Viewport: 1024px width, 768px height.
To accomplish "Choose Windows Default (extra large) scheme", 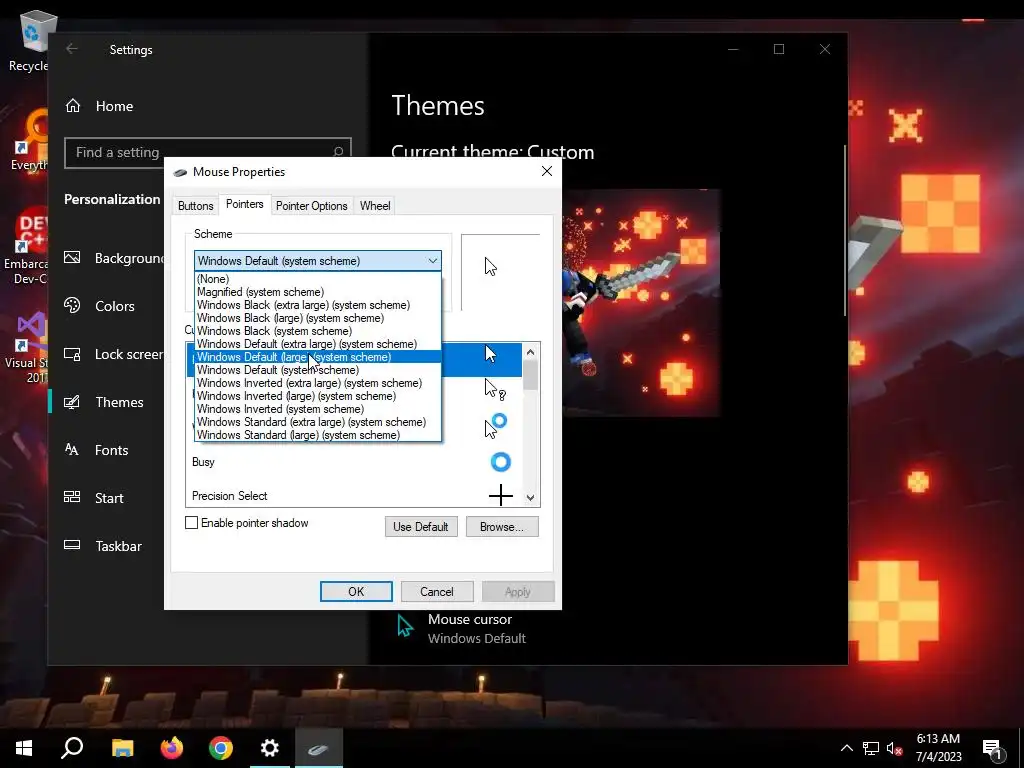I will [318, 344].
